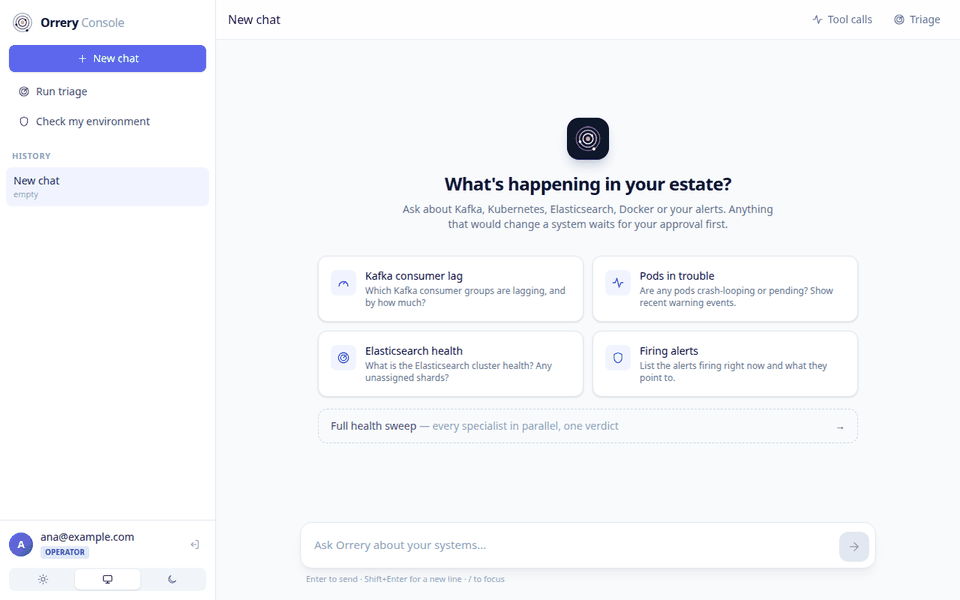Click the keyboard hint text below the chat box
960x600 pixels.
[405, 579]
